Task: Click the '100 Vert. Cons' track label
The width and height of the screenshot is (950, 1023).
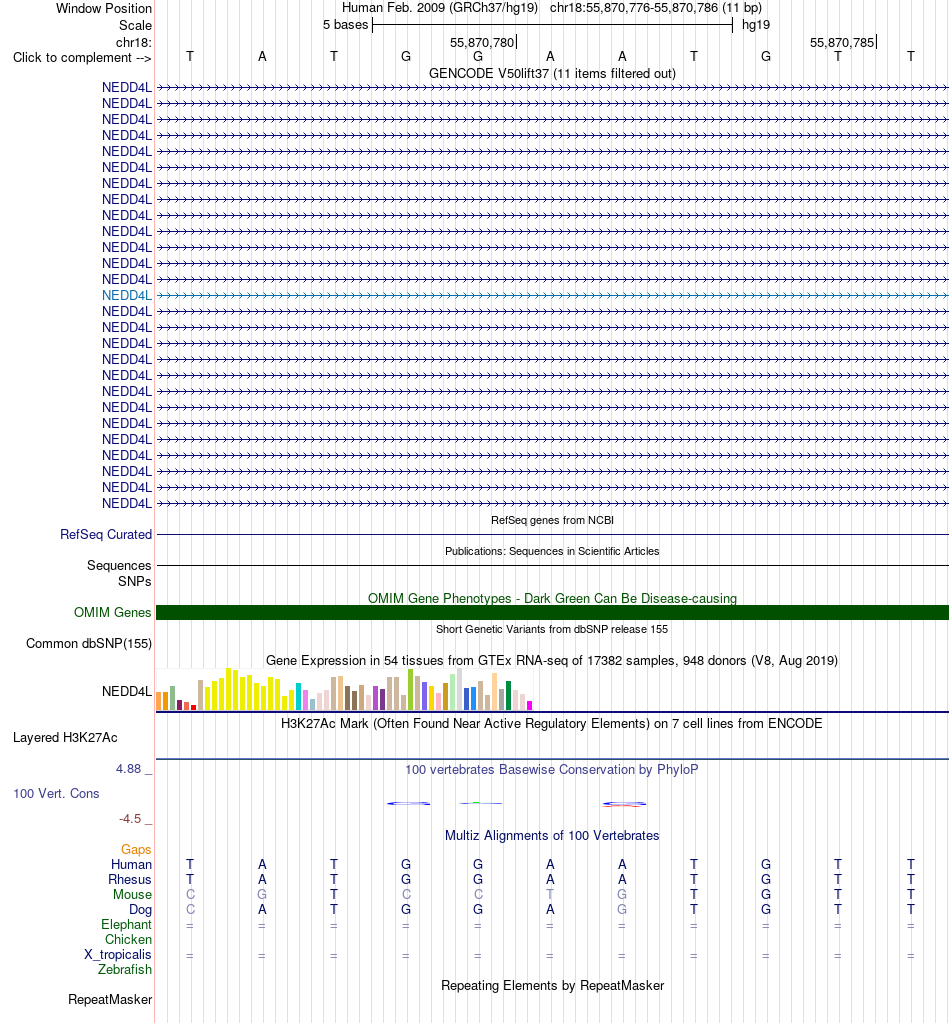Action: pos(56,794)
